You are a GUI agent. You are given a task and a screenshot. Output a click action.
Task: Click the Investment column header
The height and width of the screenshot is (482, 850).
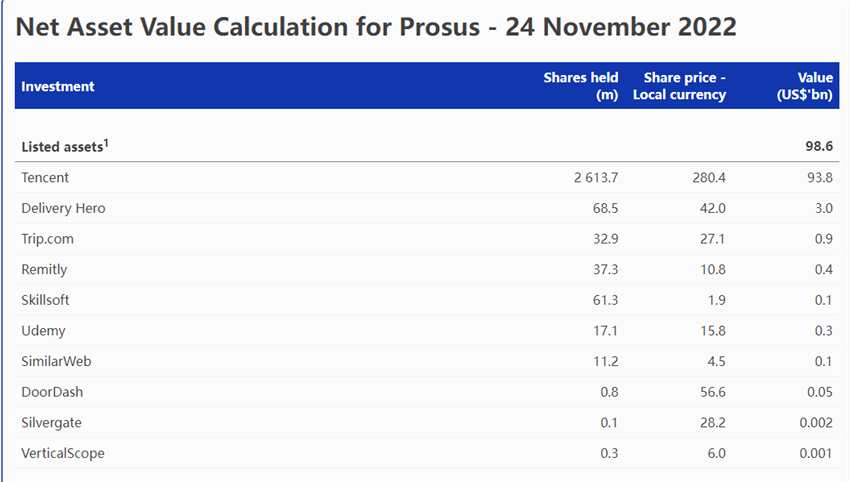pyautogui.click(x=58, y=86)
